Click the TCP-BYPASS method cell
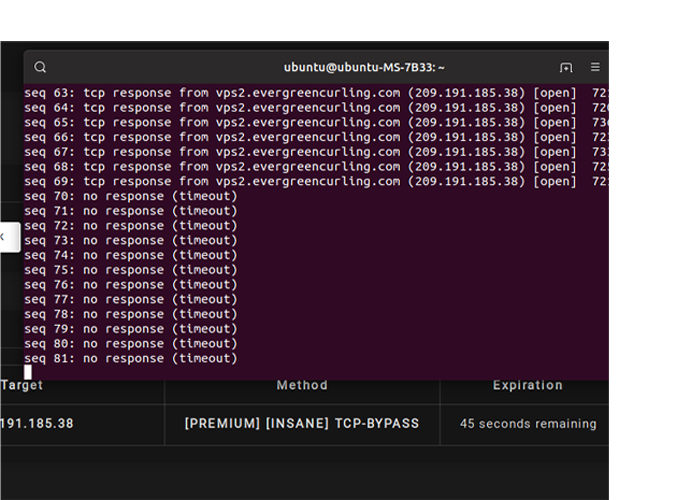This screenshot has width=700, height=500. point(302,423)
